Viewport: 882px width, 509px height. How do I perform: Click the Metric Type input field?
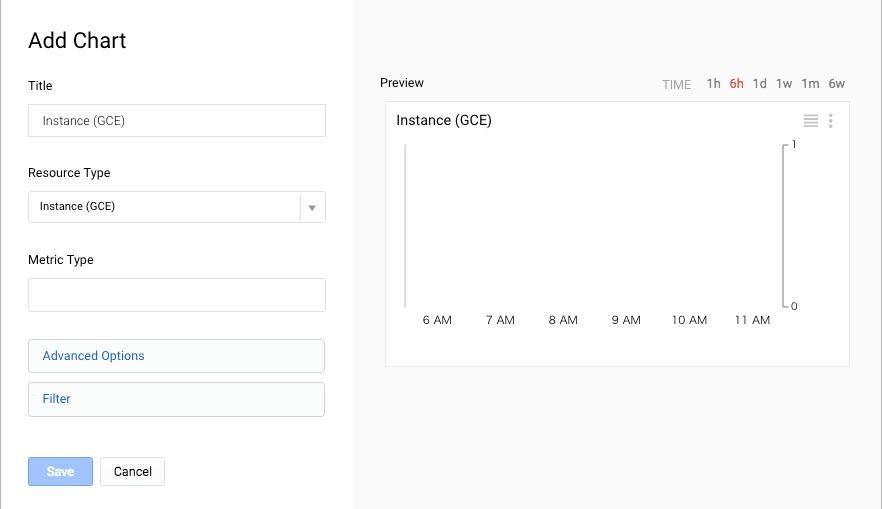[177, 295]
